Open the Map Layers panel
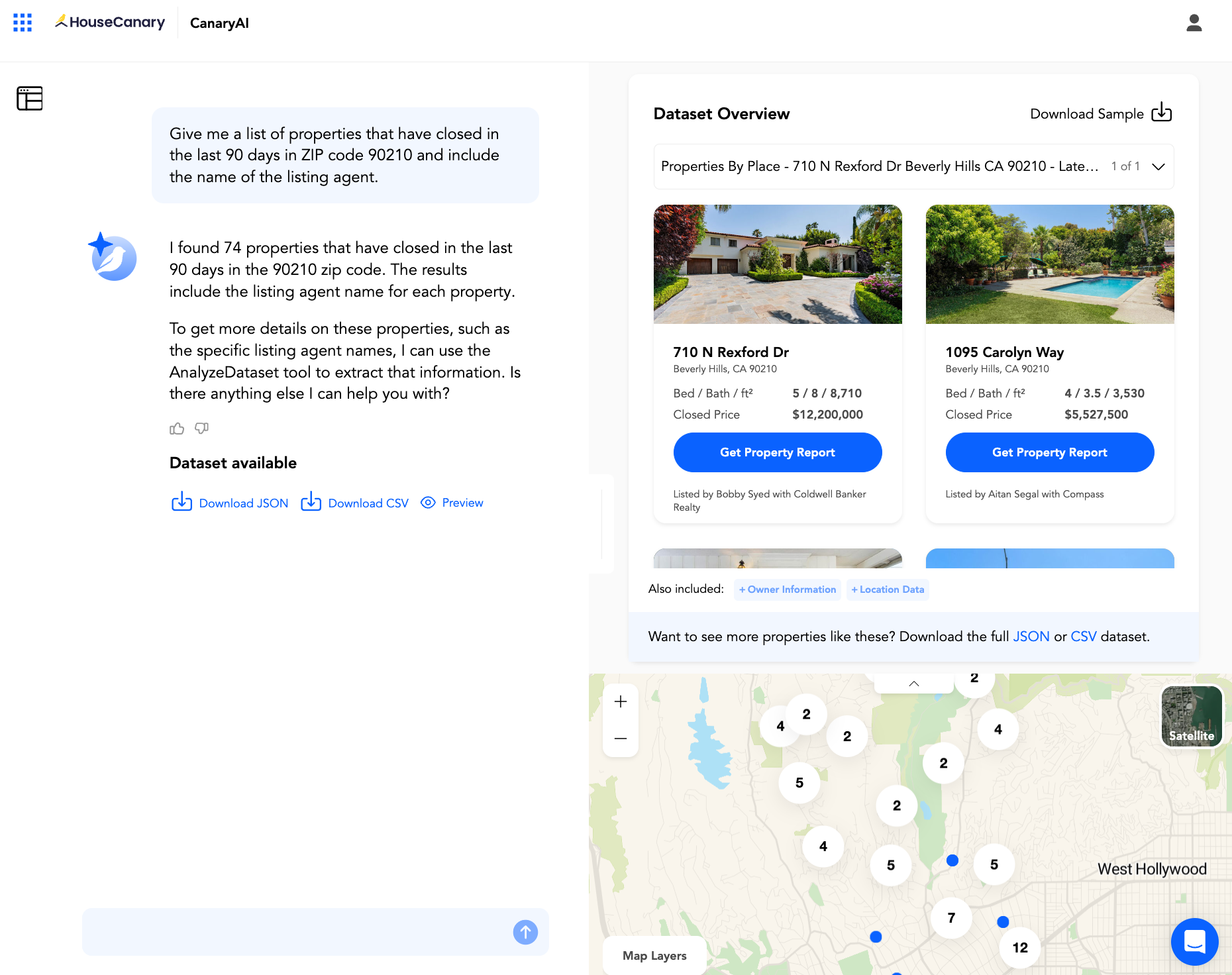 pyautogui.click(x=654, y=955)
